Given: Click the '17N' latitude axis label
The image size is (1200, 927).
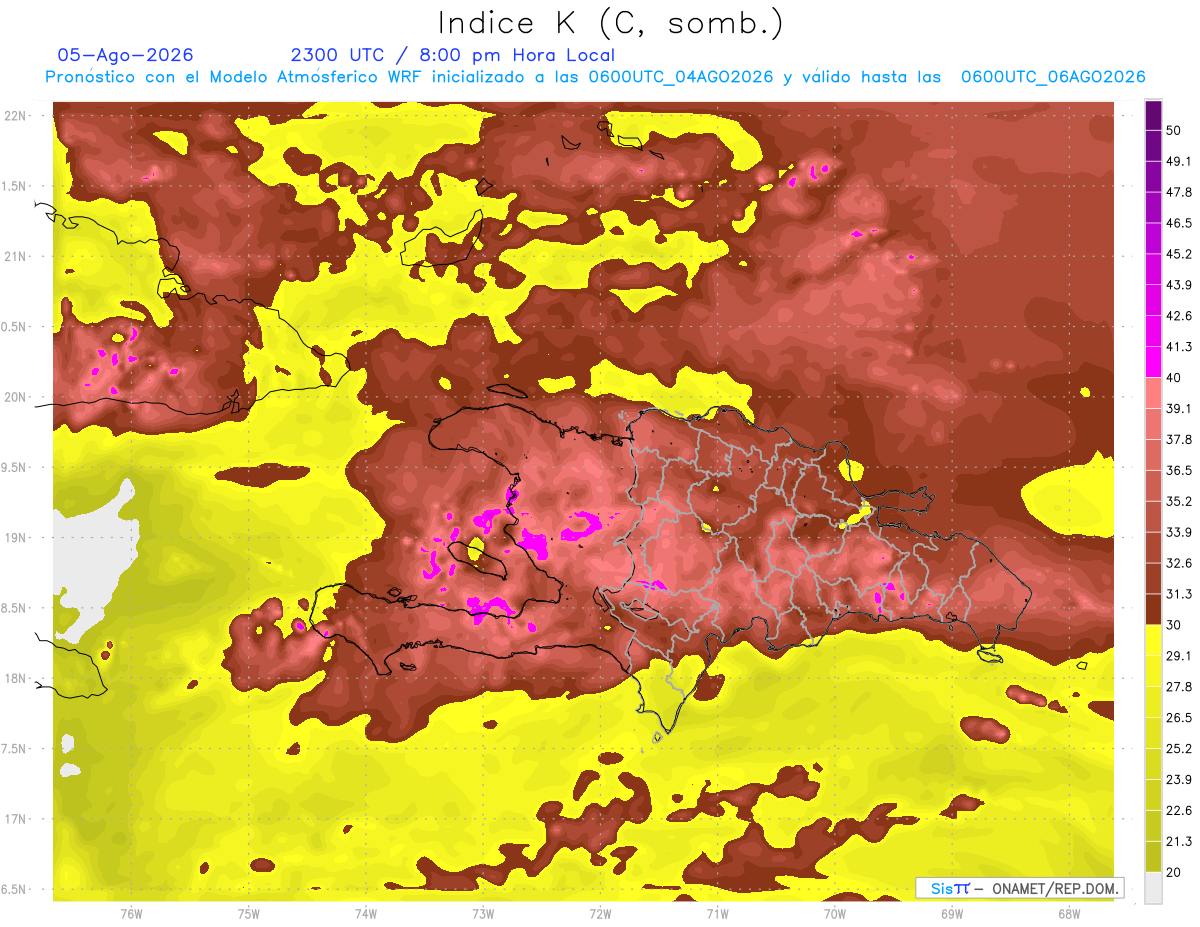Looking at the screenshot, I should [16, 819].
